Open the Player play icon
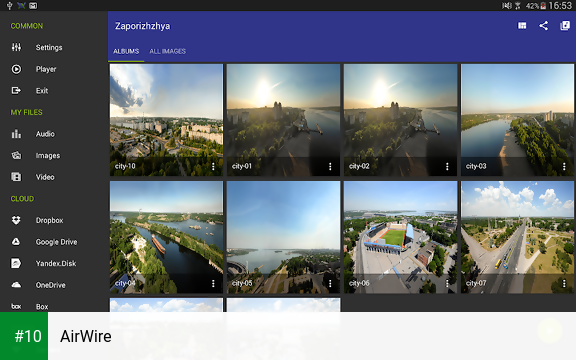Screen dimensions: 576x360 [x=16, y=69]
